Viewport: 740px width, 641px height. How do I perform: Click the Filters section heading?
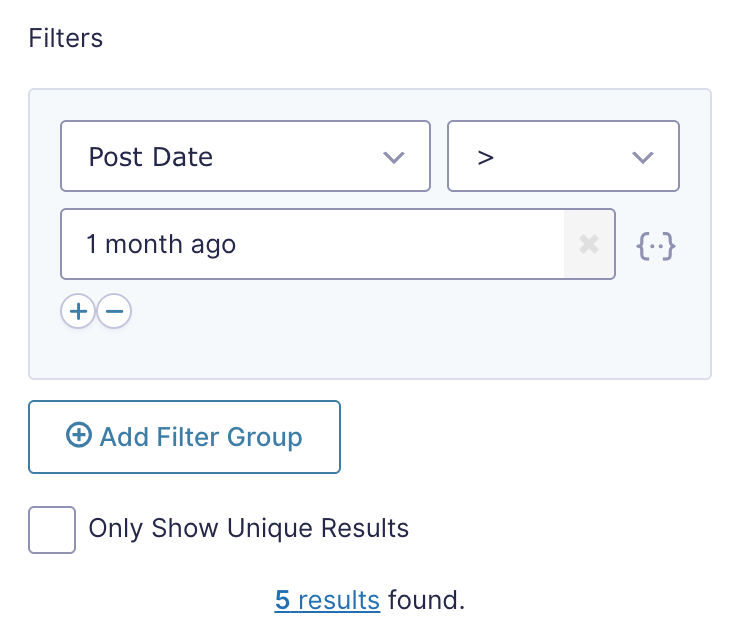click(x=66, y=38)
